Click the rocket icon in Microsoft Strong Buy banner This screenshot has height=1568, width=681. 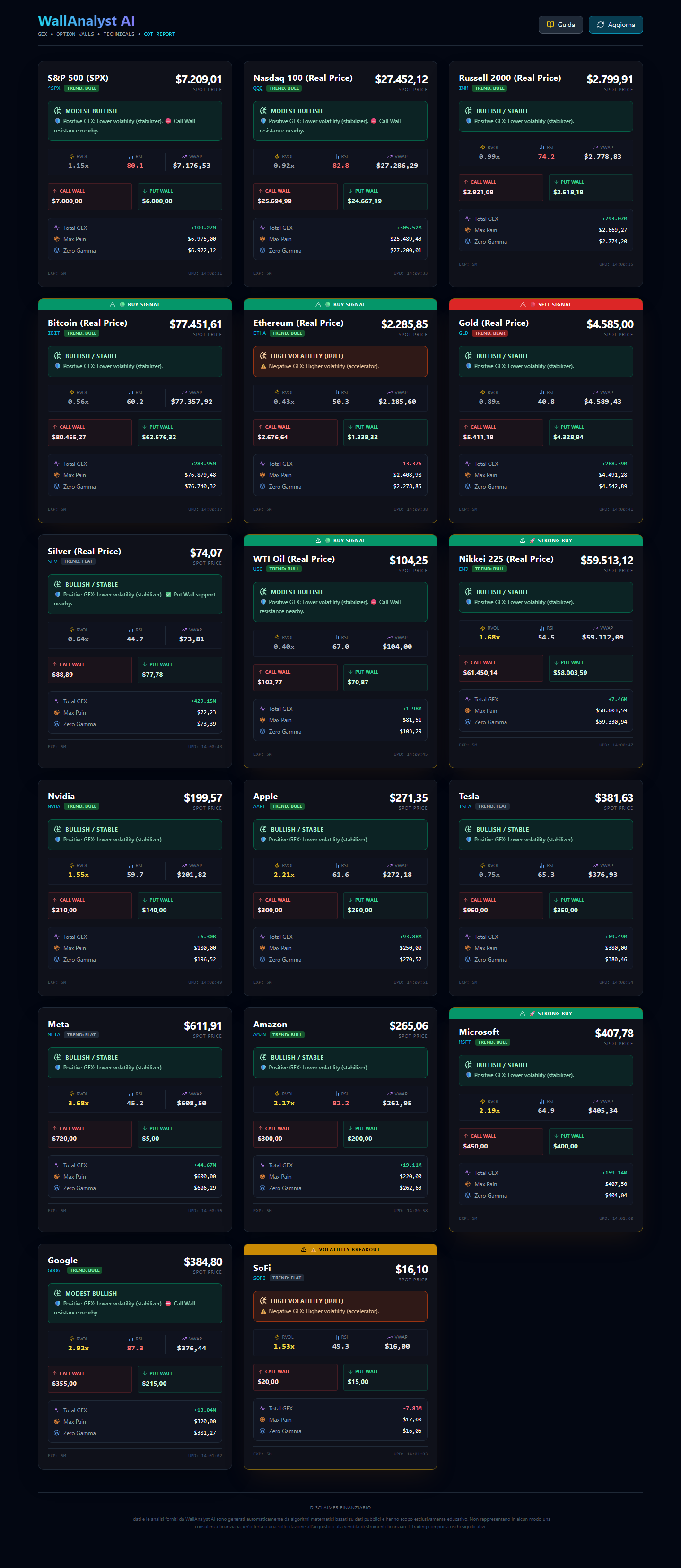pos(533,1014)
